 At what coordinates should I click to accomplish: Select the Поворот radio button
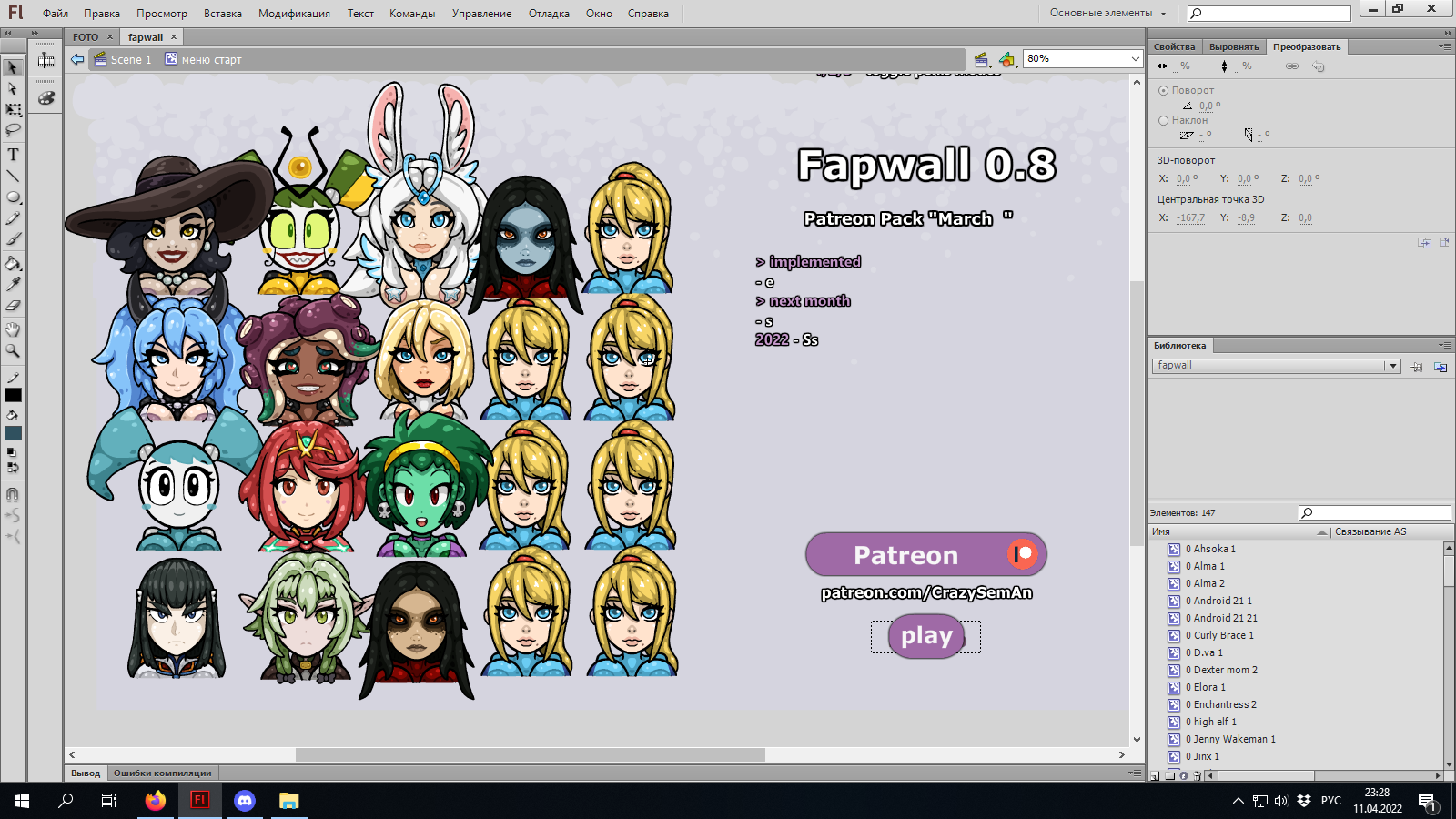1163,90
